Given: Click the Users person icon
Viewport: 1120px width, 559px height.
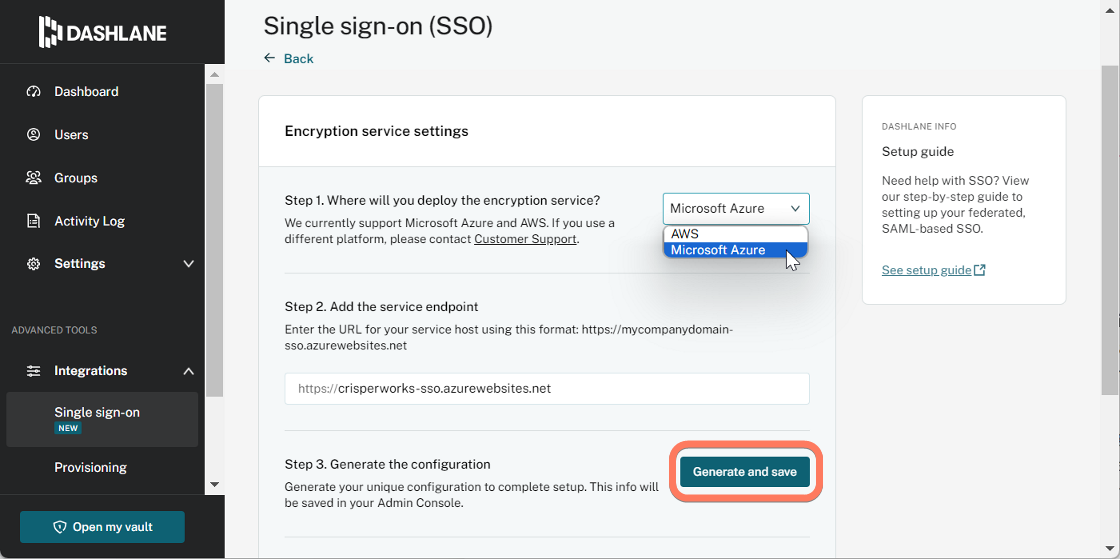Looking at the screenshot, I should point(33,134).
